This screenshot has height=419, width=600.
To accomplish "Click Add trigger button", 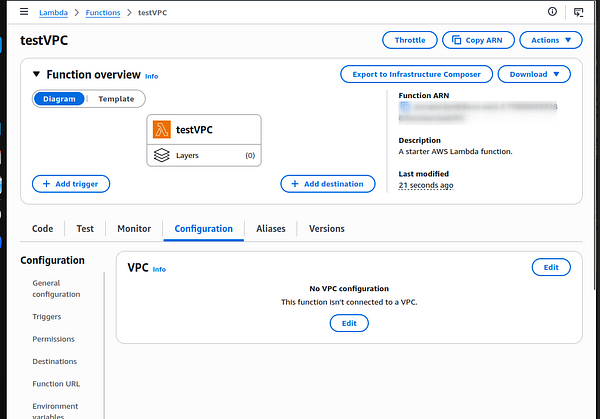I will [71, 184].
